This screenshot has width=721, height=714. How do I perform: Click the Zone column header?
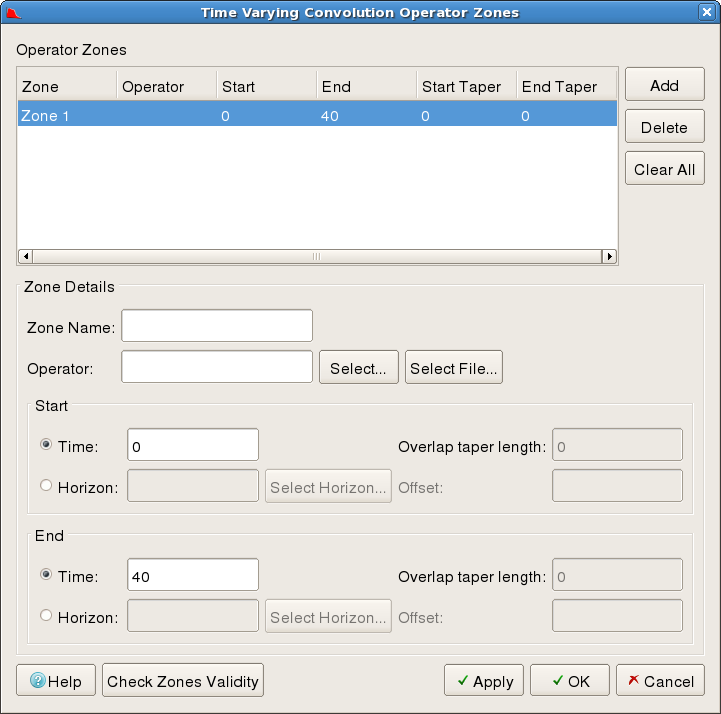click(x=66, y=87)
